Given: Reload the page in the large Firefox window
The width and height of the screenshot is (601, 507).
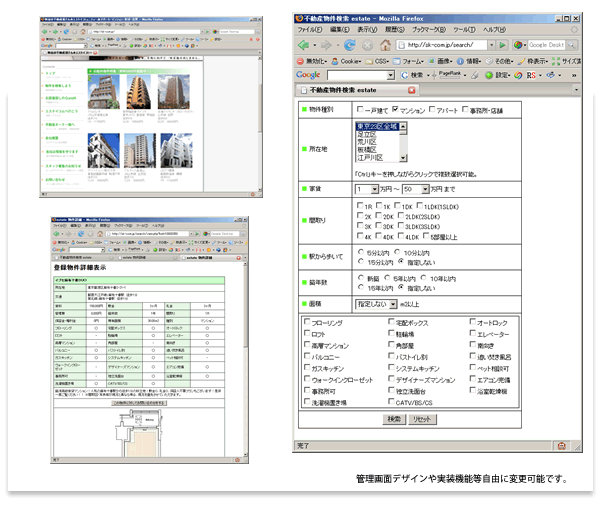Looking at the screenshot, I should [x=350, y=45].
